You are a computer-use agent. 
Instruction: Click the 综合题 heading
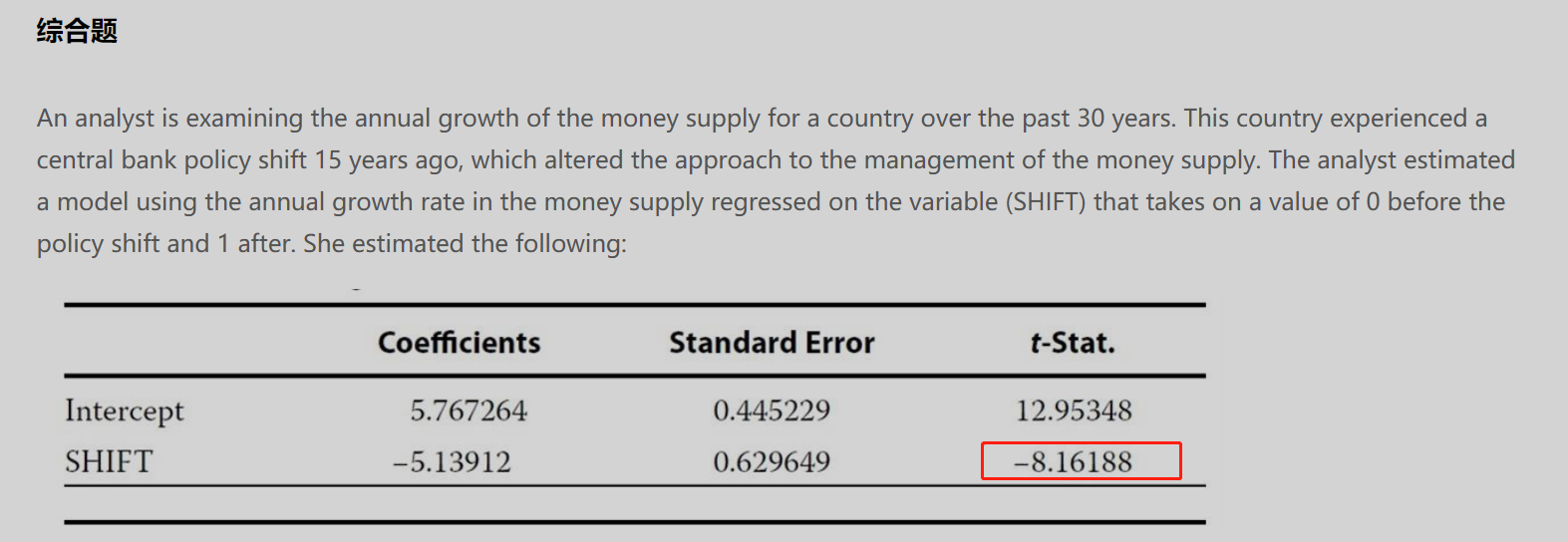tap(77, 31)
